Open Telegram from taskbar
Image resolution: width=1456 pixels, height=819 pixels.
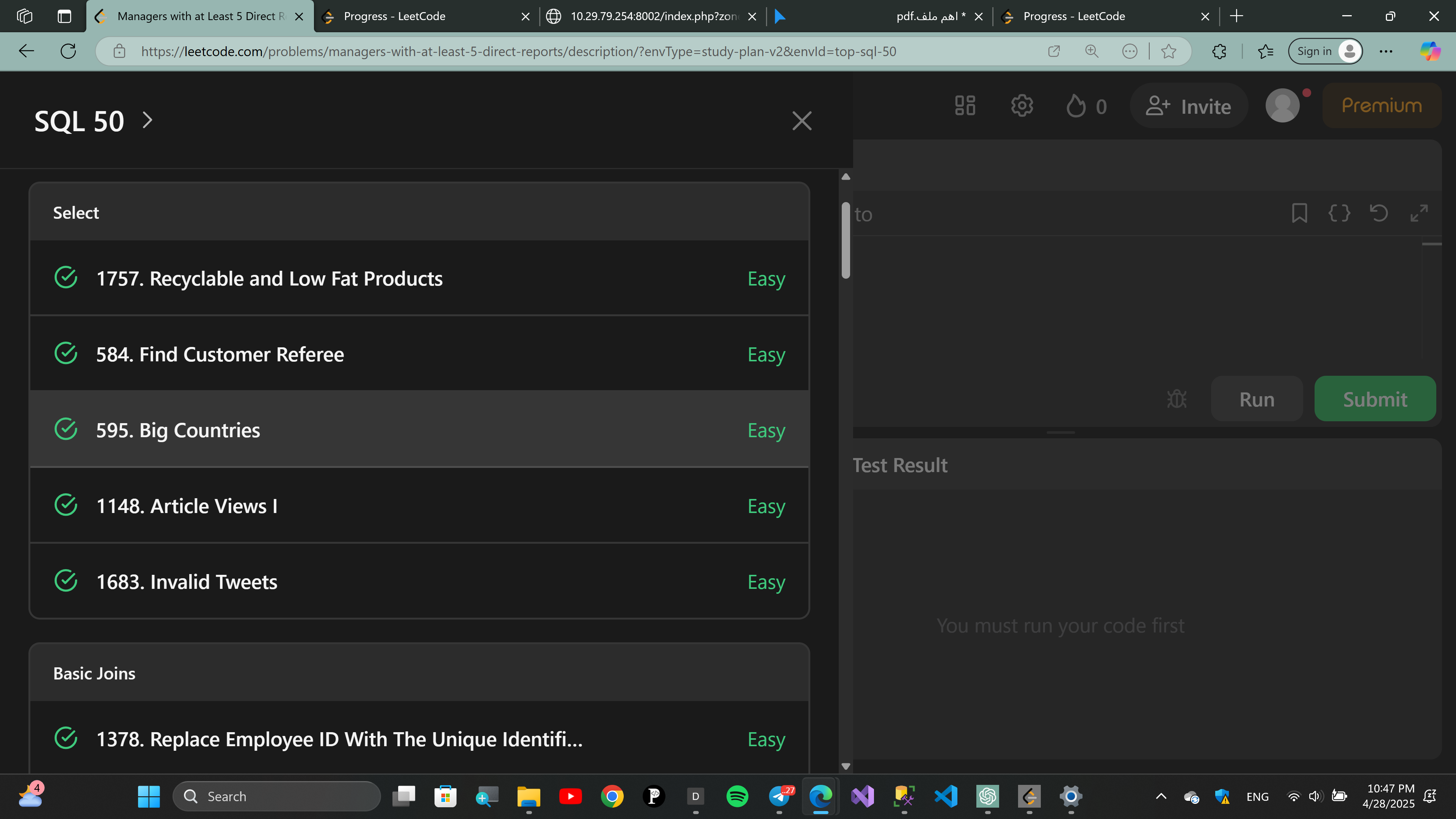[x=780, y=796]
